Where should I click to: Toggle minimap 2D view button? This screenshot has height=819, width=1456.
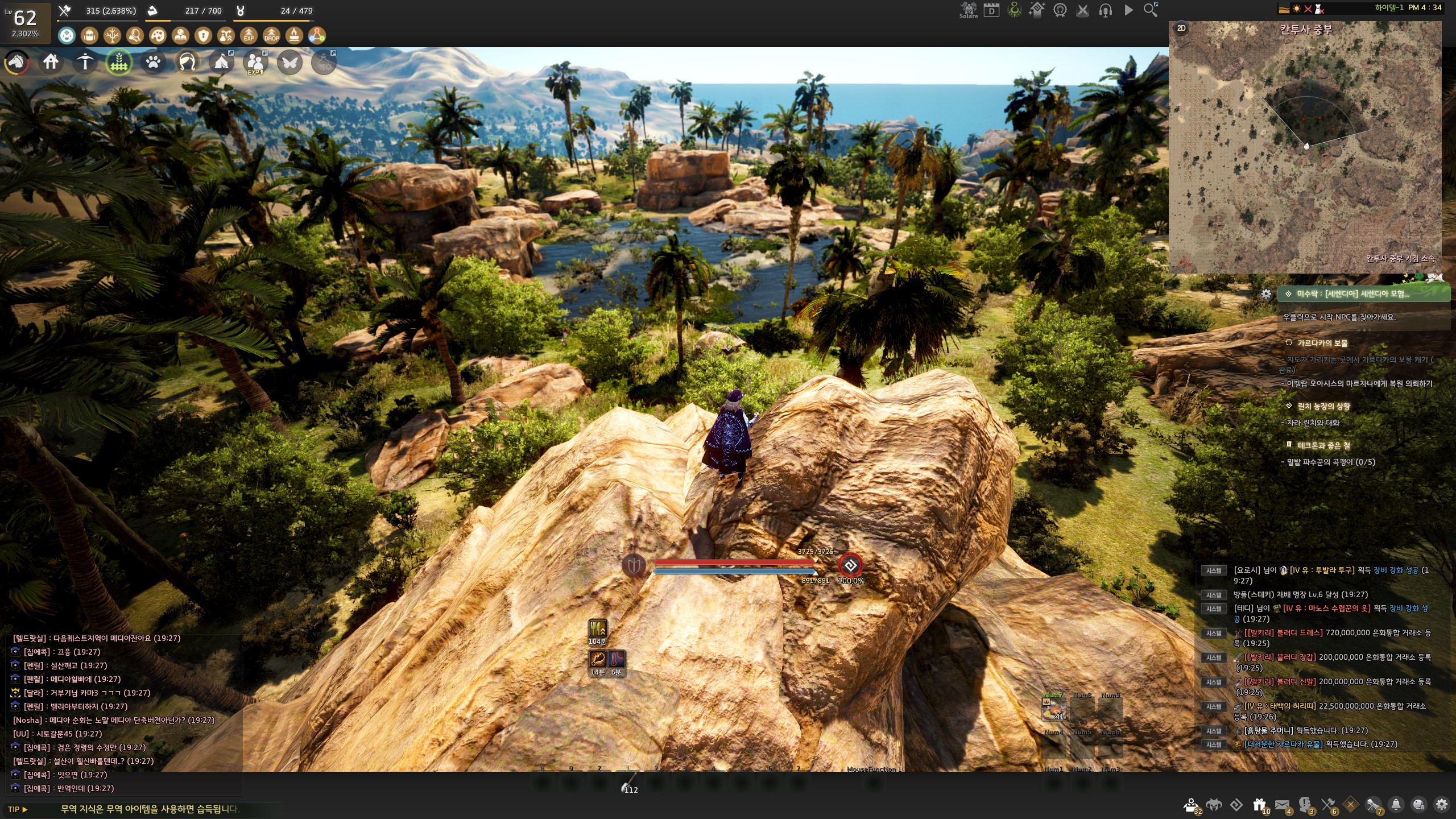click(1181, 28)
